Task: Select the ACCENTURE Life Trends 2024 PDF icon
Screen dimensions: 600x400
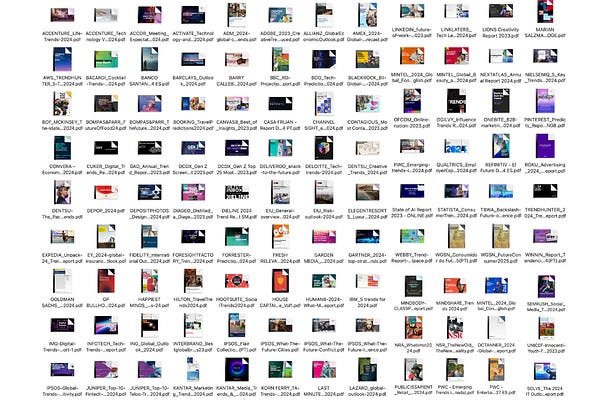Action: tap(62, 15)
